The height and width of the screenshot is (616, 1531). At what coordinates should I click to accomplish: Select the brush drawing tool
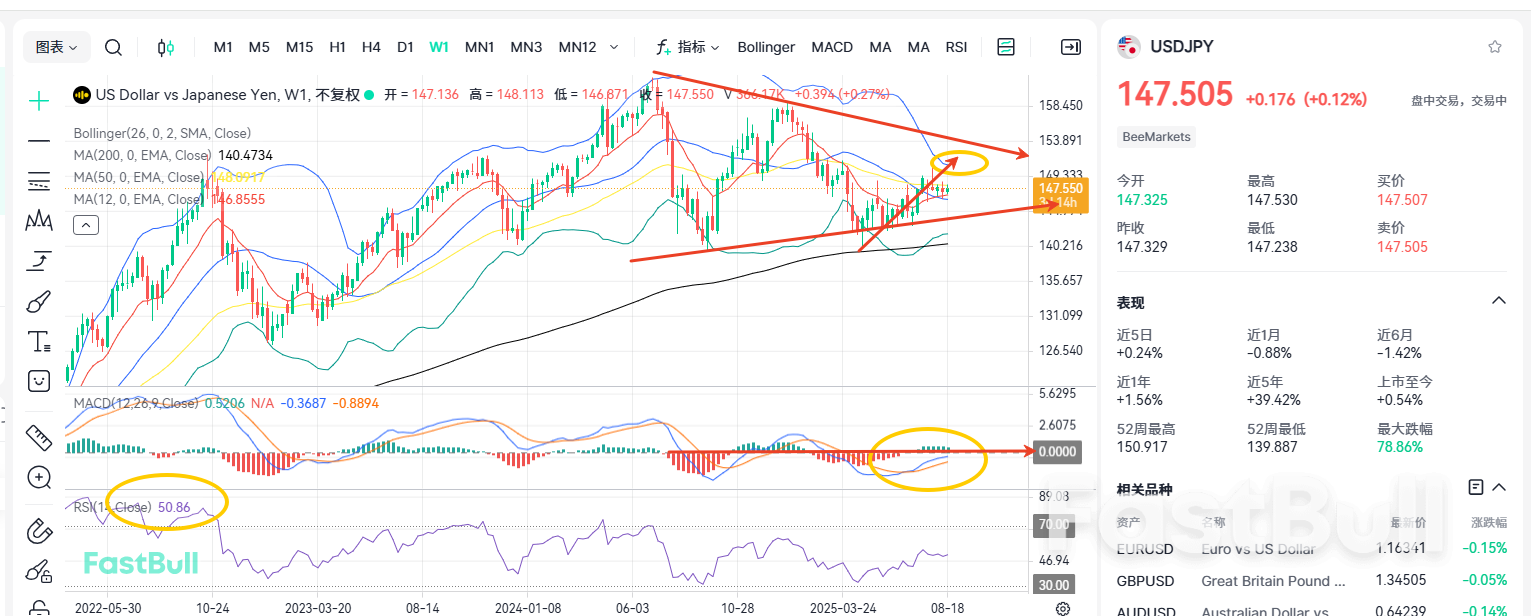[x=39, y=302]
